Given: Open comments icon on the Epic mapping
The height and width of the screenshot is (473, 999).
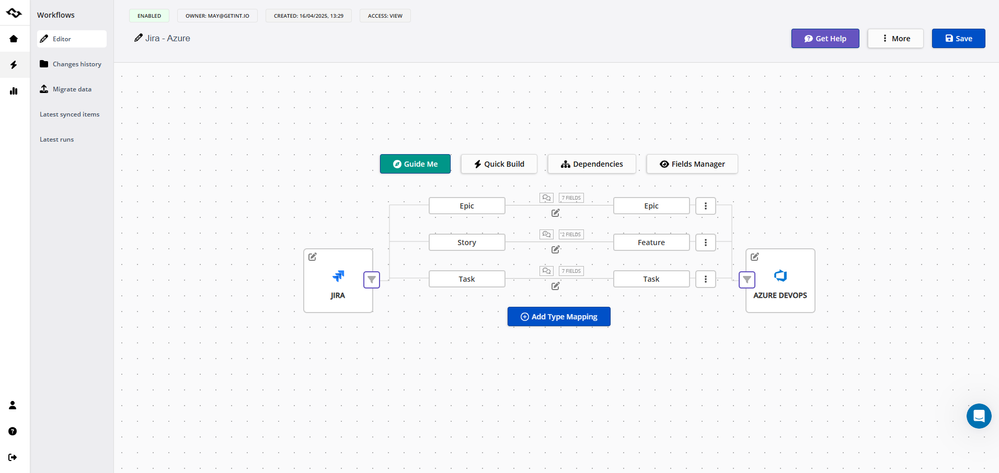Looking at the screenshot, I should (546, 198).
